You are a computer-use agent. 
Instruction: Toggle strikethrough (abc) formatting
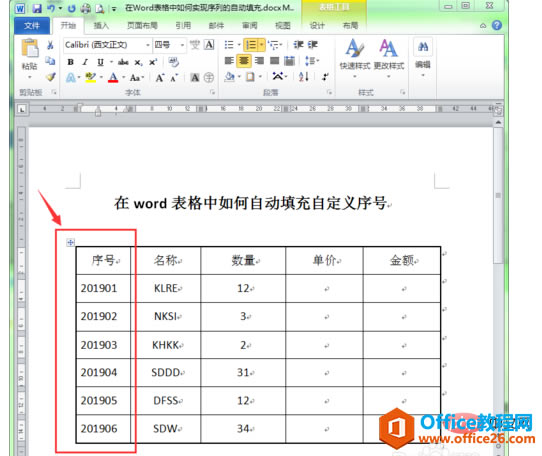pyautogui.click(x=123, y=62)
